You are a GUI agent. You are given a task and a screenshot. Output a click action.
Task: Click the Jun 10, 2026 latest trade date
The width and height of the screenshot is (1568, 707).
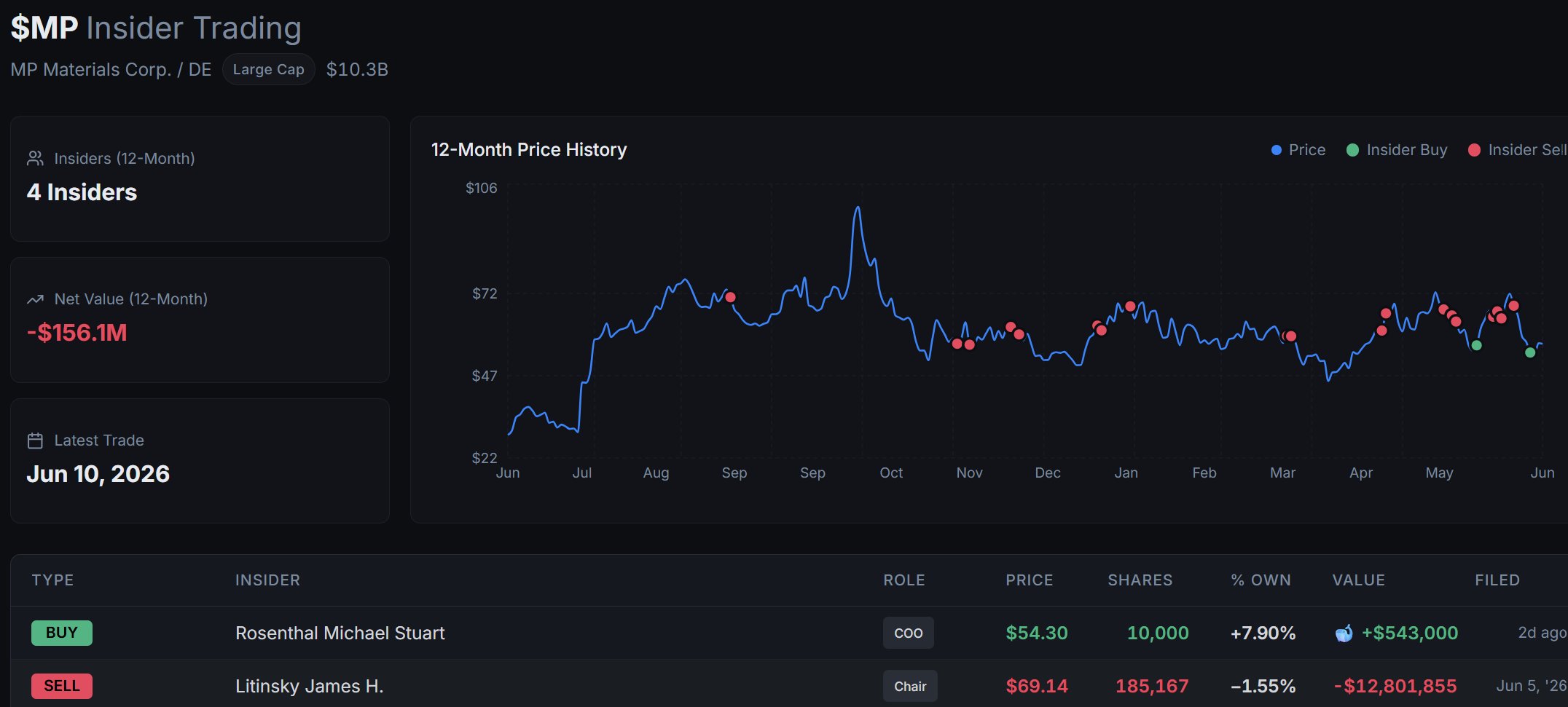click(98, 474)
